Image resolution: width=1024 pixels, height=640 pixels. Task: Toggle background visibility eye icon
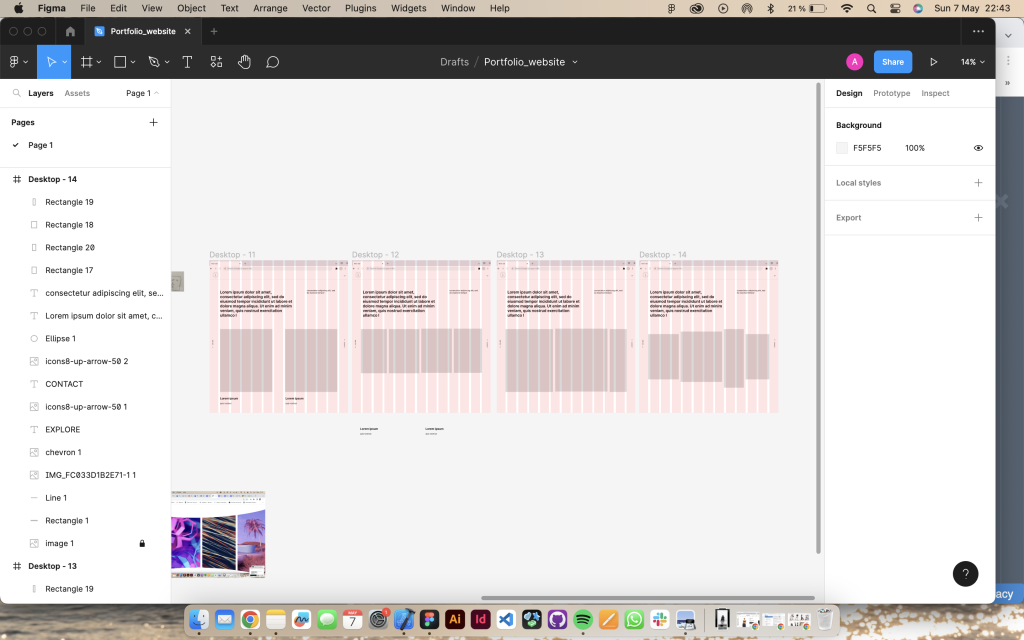(978, 148)
